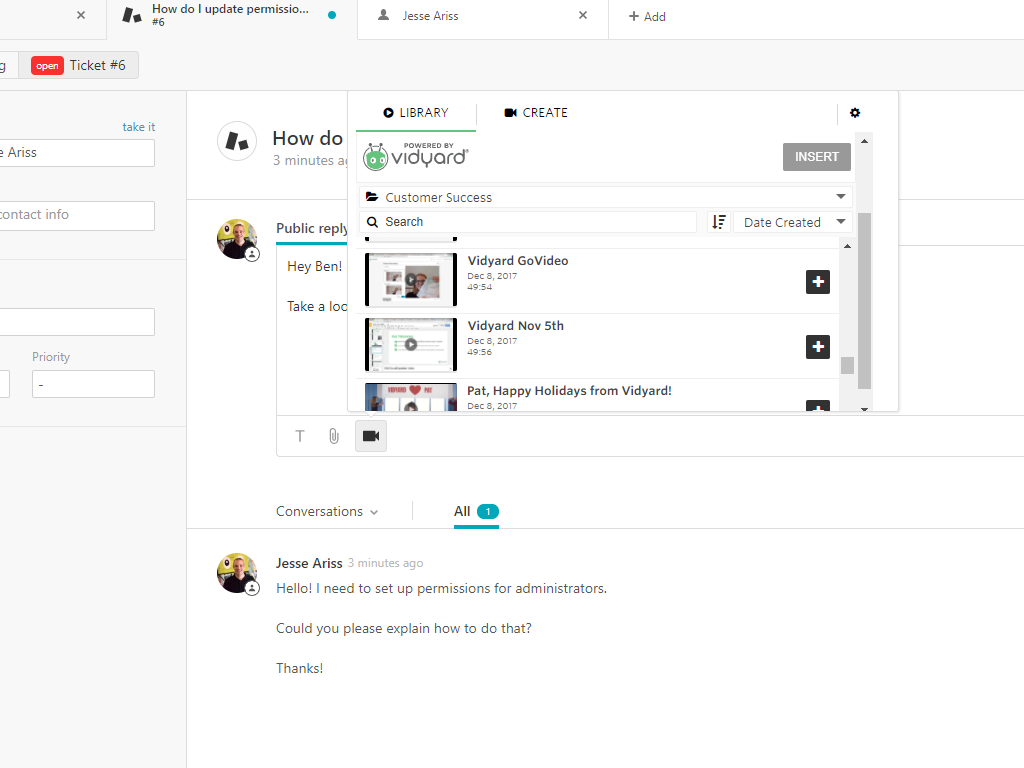This screenshot has height=768, width=1024.
Task: Toggle the sort order icon
Action: click(718, 222)
